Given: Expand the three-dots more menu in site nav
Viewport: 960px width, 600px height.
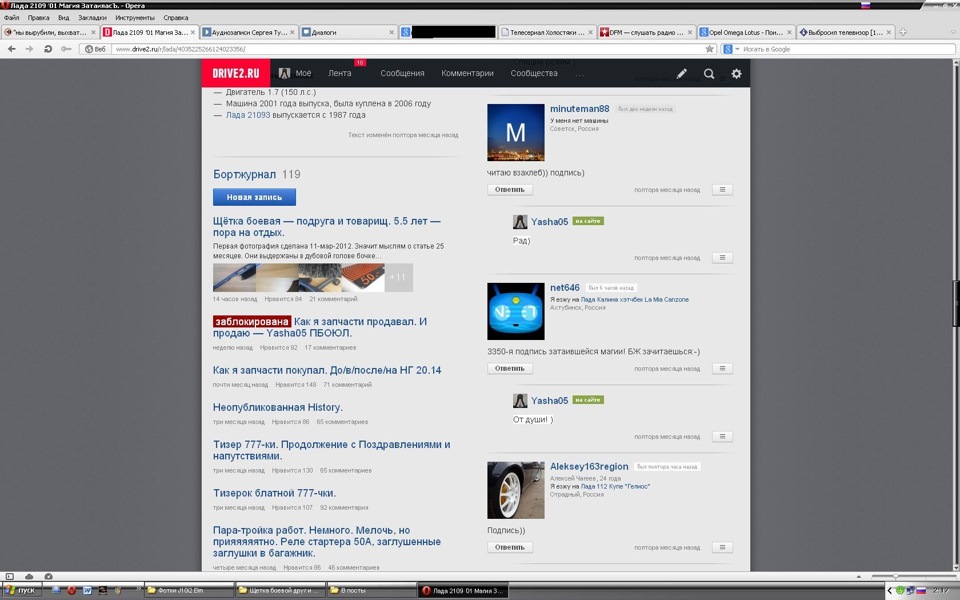Looking at the screenshot, I should pyautogui.click(x=580, y=74).
